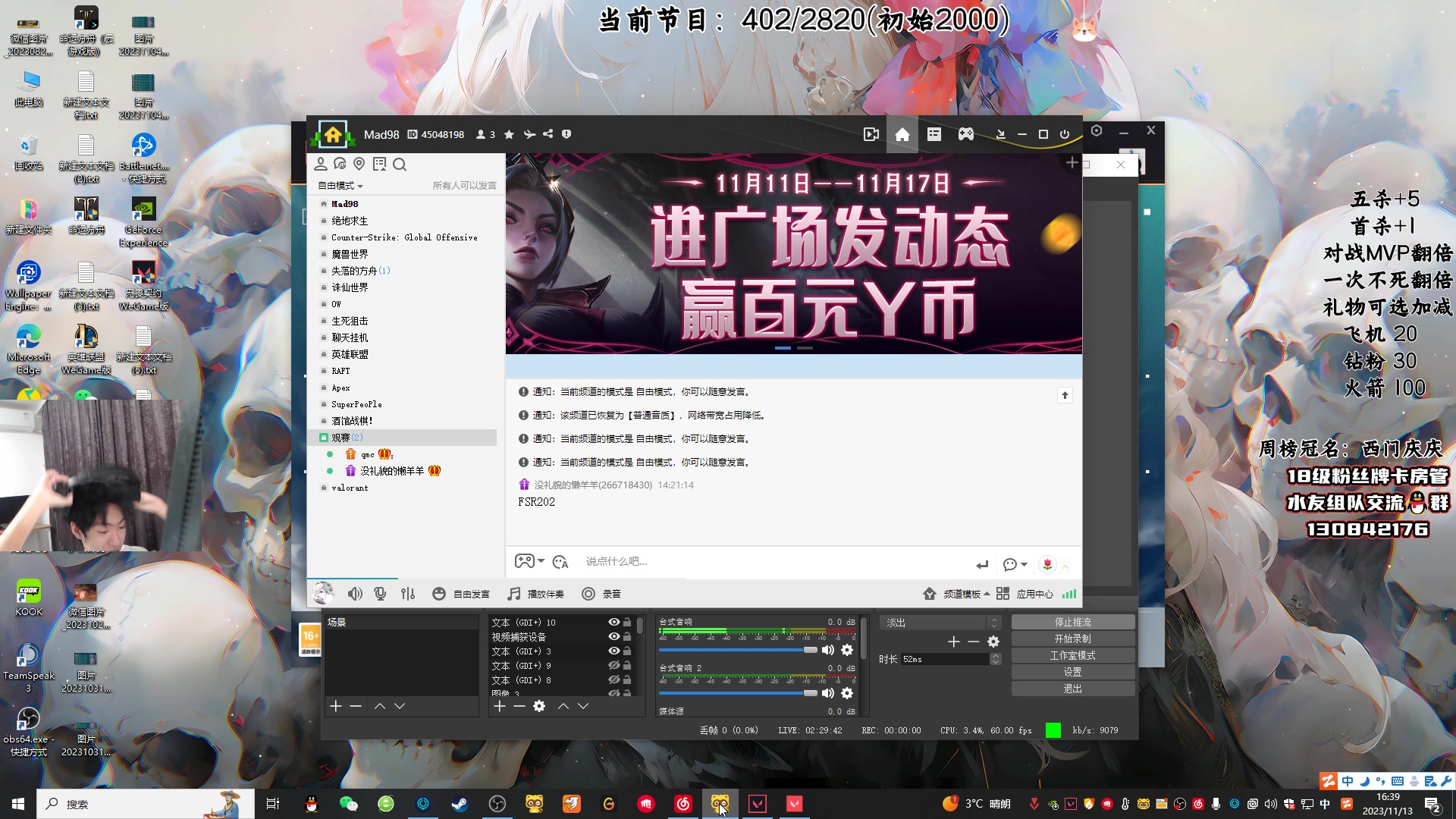Mute 台式音响 in OBS mixer
This screenshot has width=1456, height=819.
[x=828, y=650]
